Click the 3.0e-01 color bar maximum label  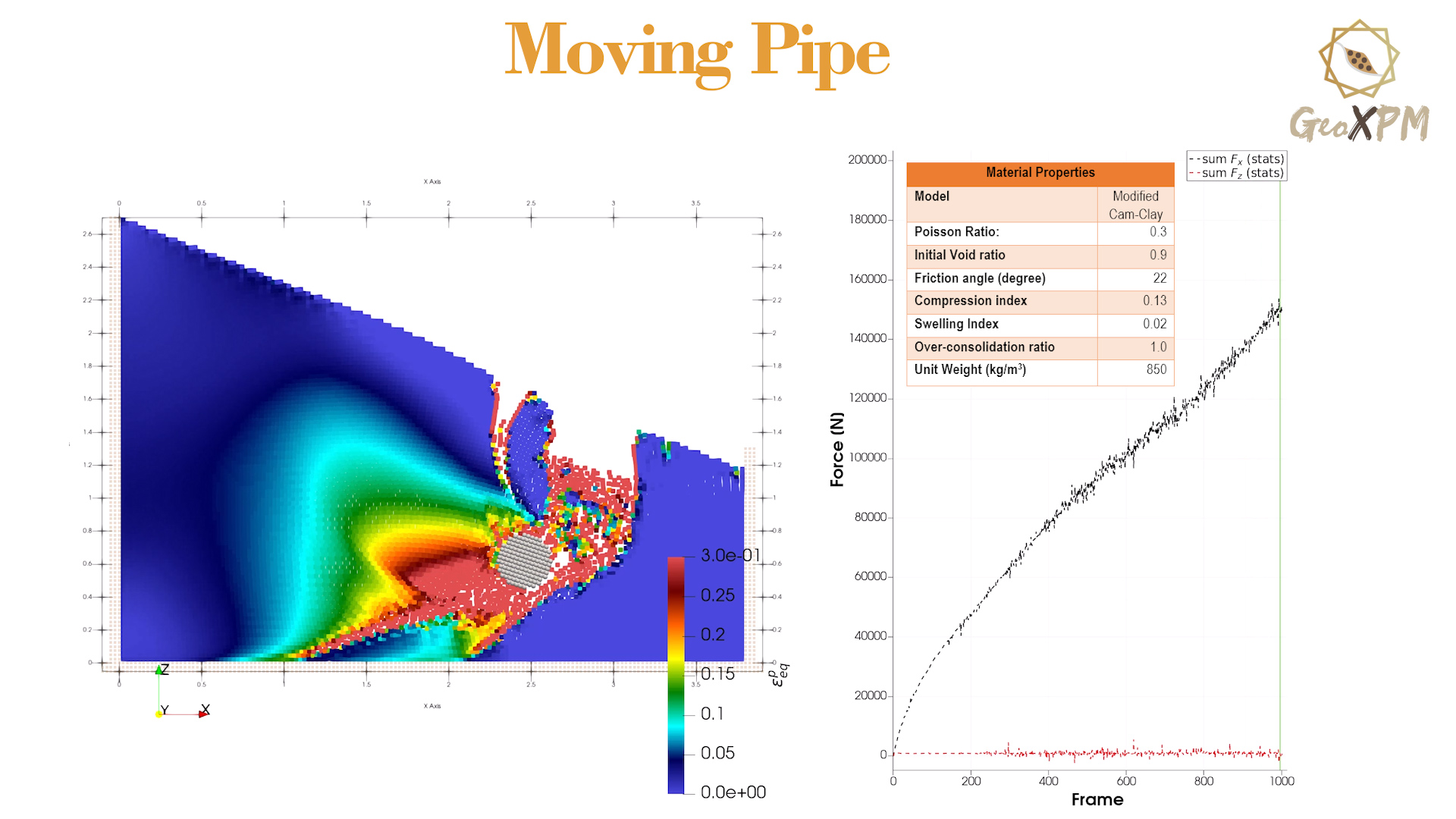(730, 555)
